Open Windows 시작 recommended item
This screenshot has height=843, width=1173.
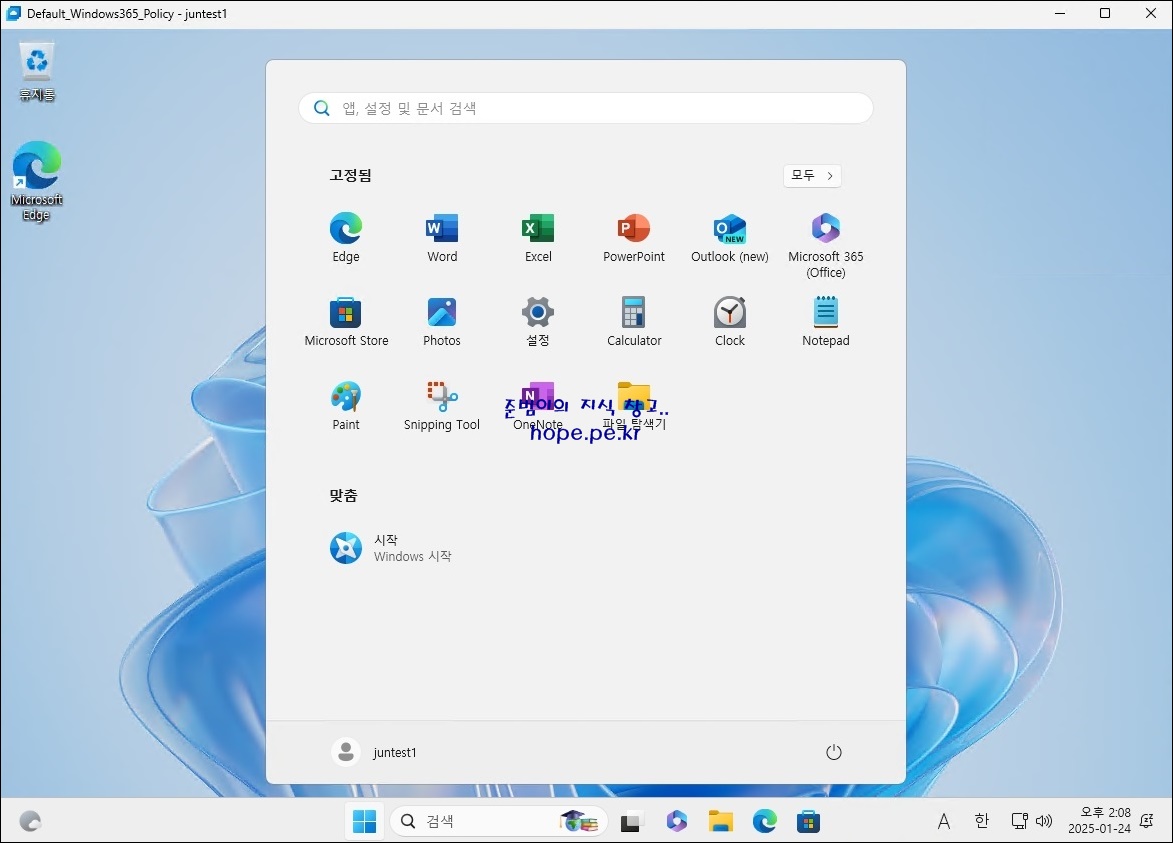click(391, 548)
